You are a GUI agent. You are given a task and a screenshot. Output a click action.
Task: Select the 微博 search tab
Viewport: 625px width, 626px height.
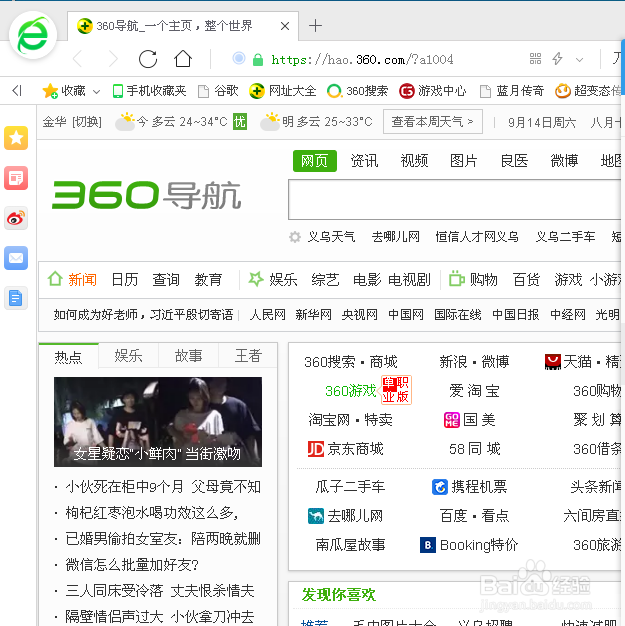[x=564, y=161]
